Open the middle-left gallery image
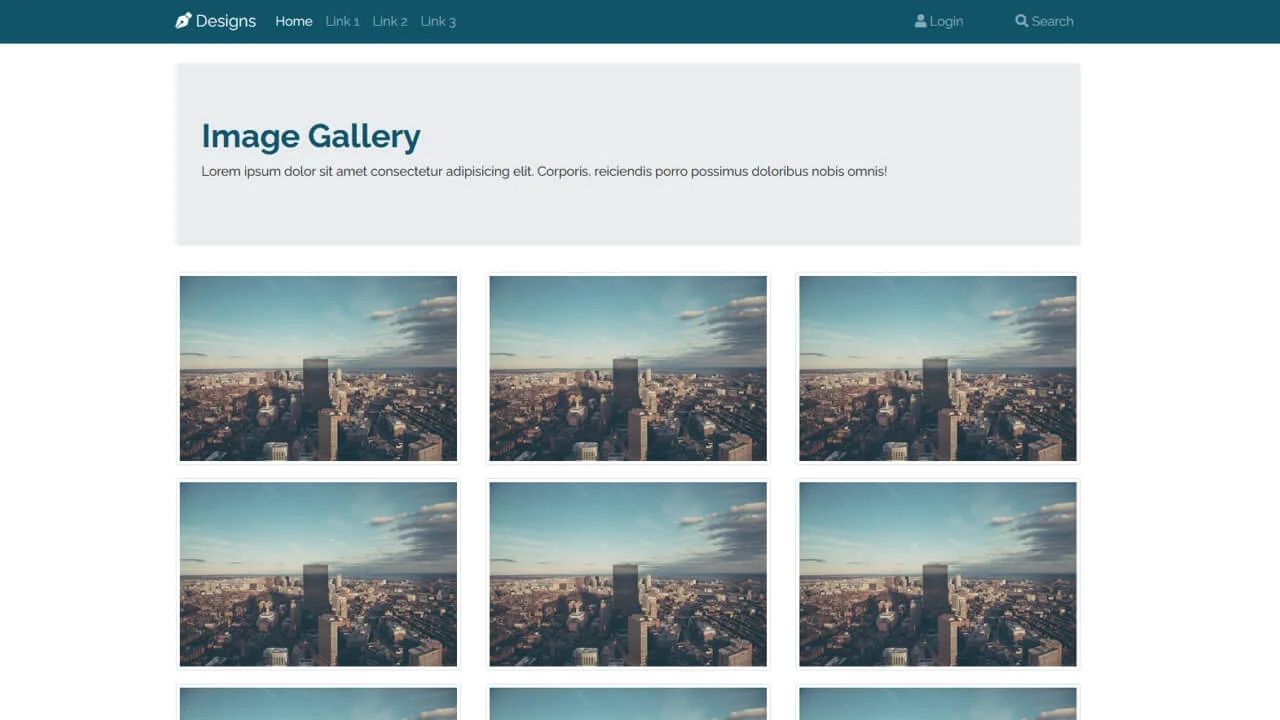Image resolution: width=1280 pixels, height=720 pixels. click(x=317, y=574)
